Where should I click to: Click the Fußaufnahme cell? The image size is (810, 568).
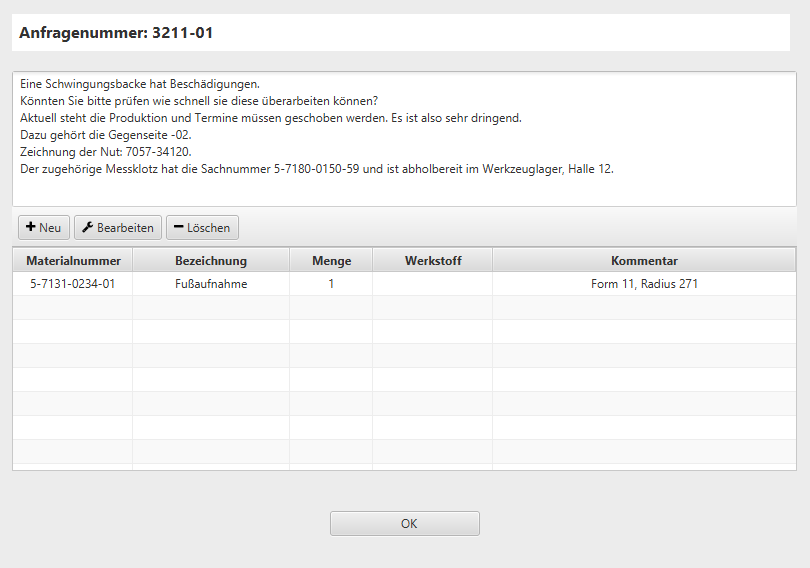(210, 284)
